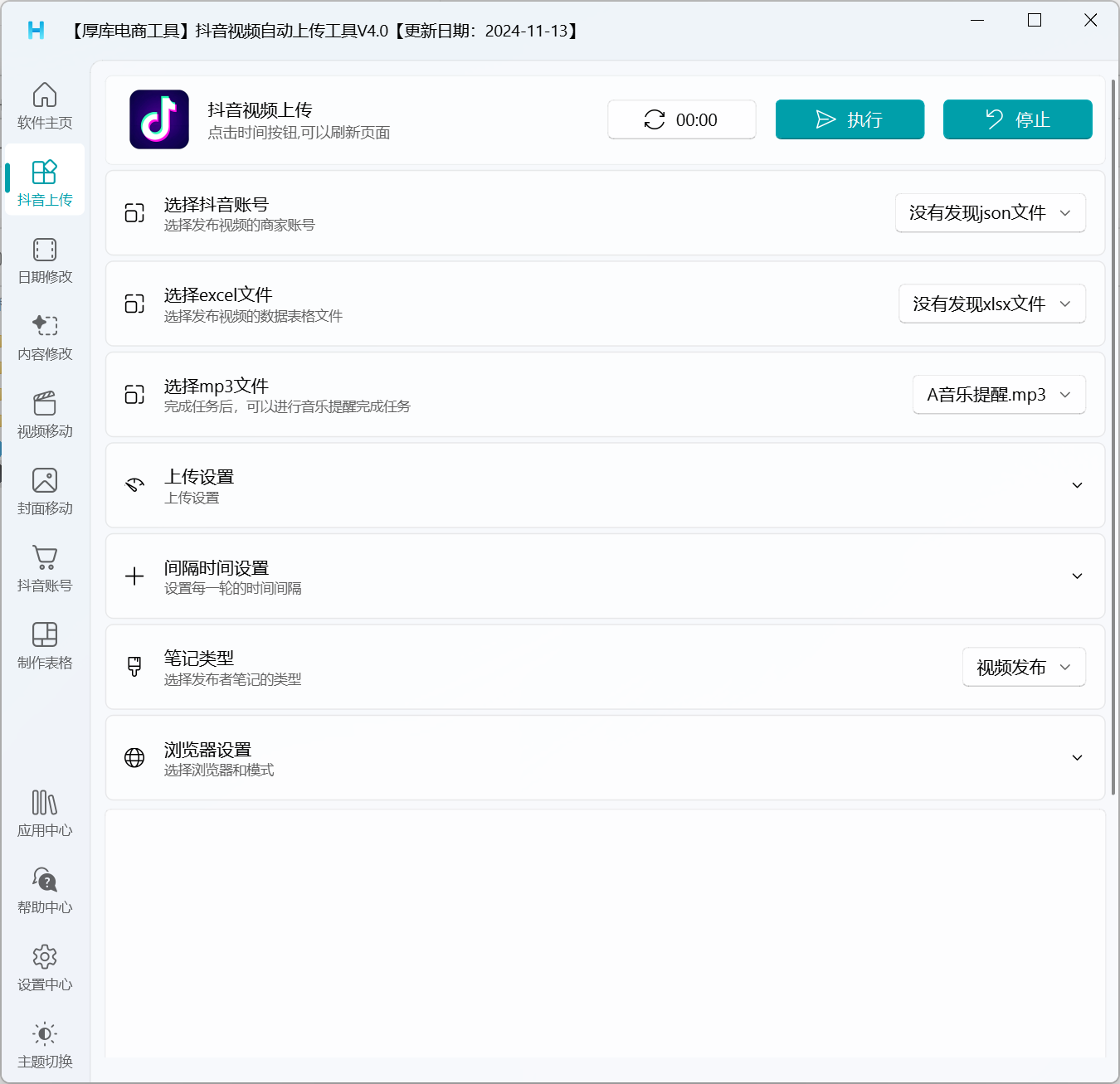Expand the 浏览器设置 section chevron
1120x1084 pixels.
1077,758
